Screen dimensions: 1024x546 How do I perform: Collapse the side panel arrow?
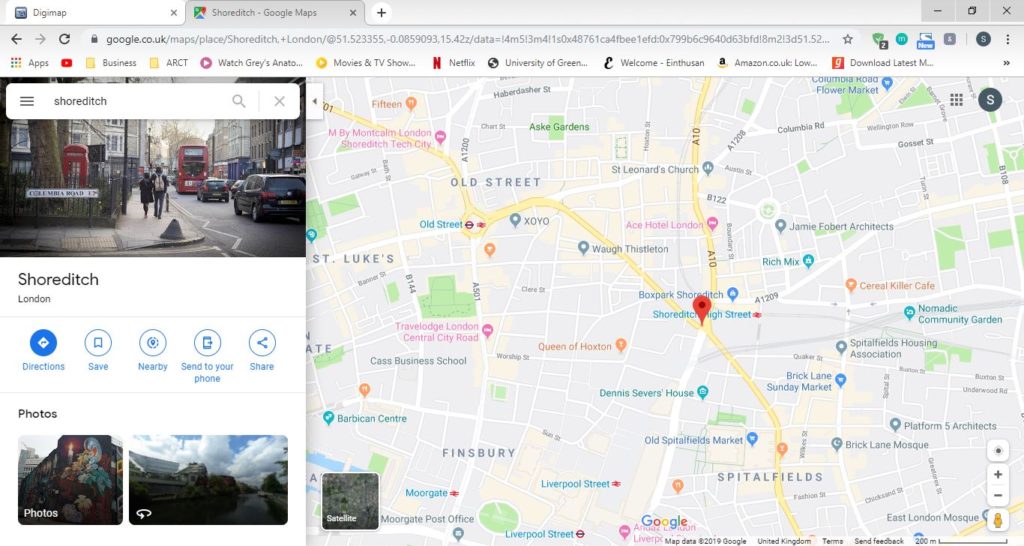click(315, 101)
